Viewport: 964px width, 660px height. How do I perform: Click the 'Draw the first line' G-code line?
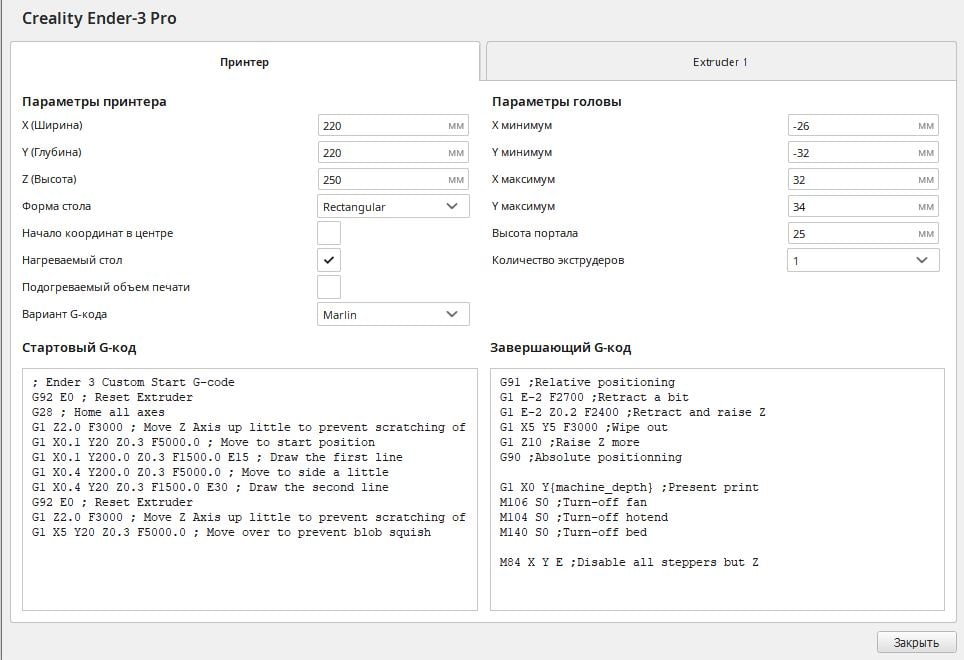(x=218, y=457)
